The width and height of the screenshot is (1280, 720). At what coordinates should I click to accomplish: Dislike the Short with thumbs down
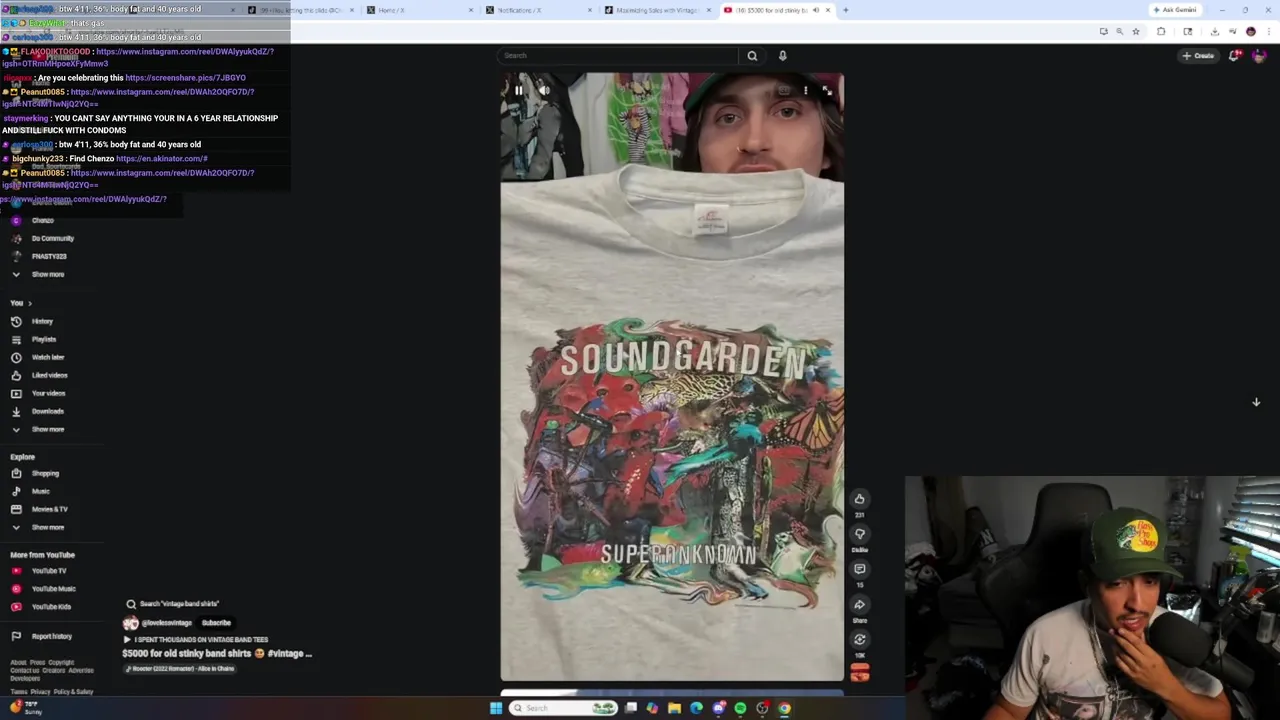click(859, 534)
